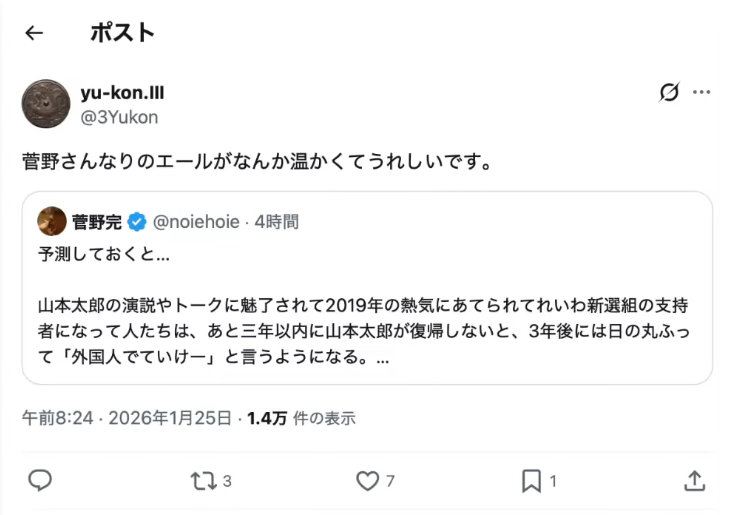Like the post with heart icon
The width and height of the screenshot is (732, 515).
[x=368, y=481]
